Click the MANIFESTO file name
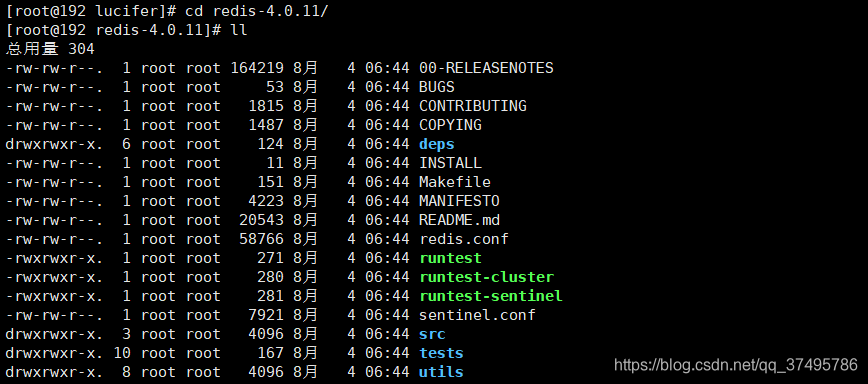 pyautogui.click(x=459, y=201)
